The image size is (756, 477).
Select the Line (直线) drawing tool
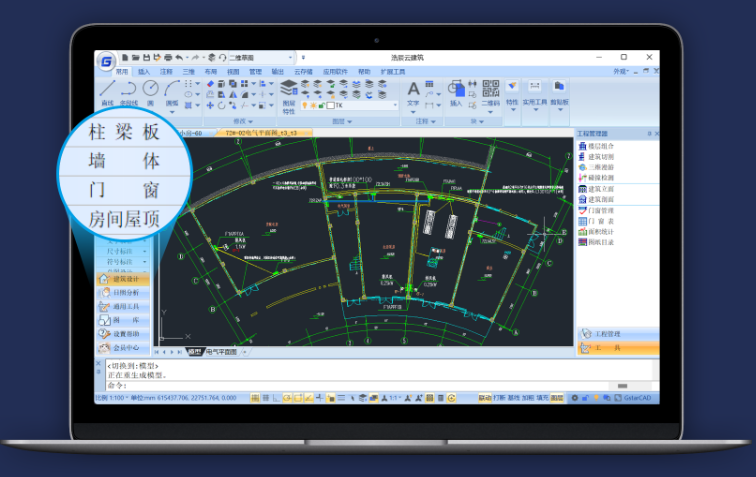click(107, 90)
